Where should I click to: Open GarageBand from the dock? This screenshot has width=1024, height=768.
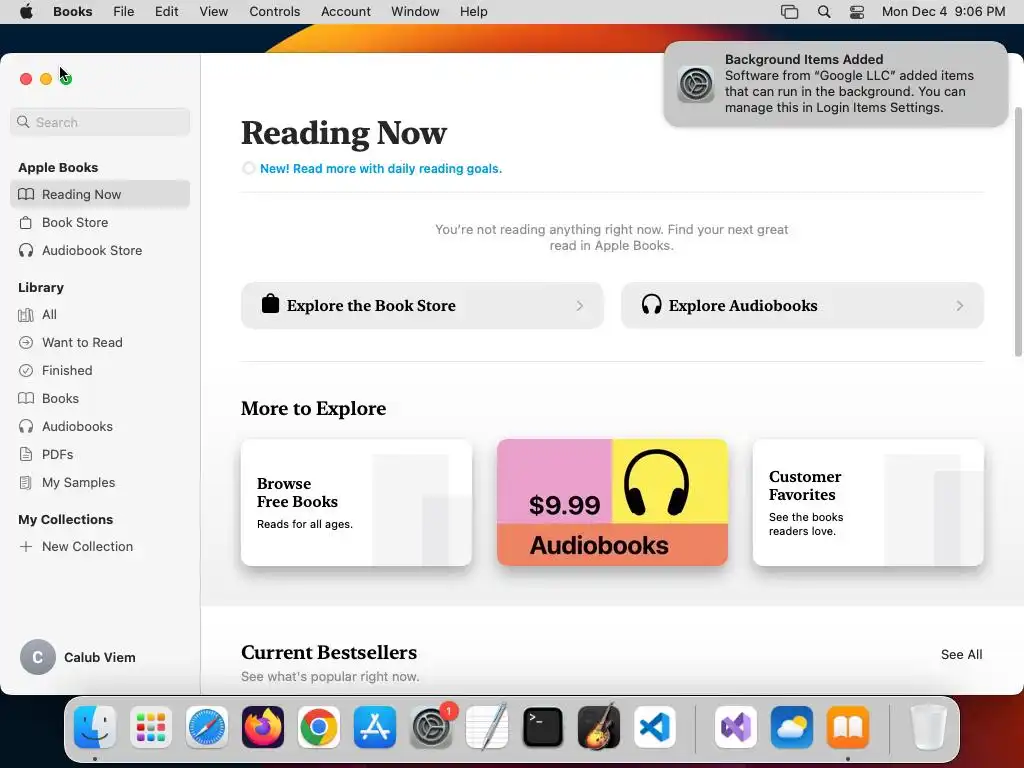[599, 727]
